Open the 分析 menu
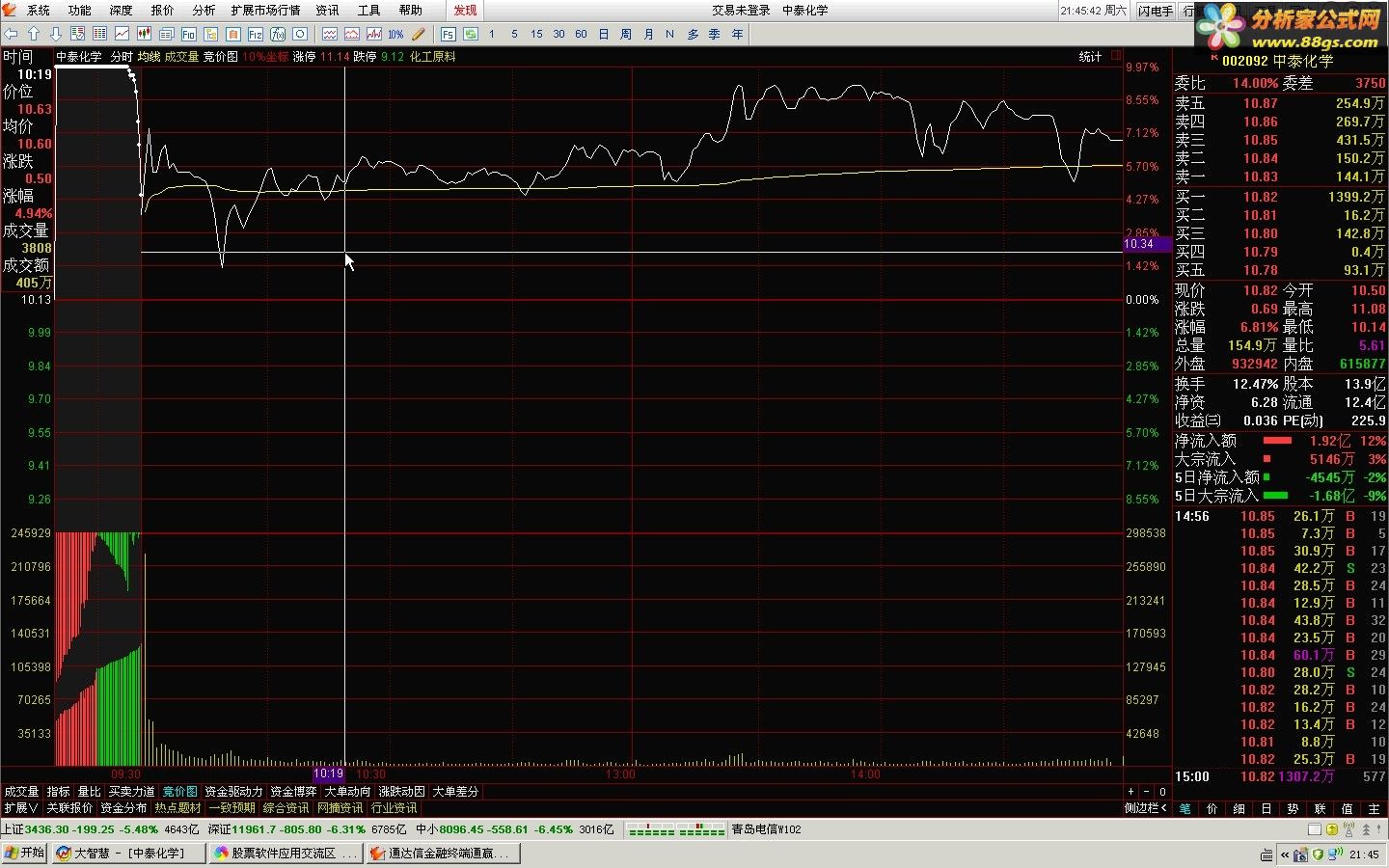The image size is (1389, 868). (204, 11)
